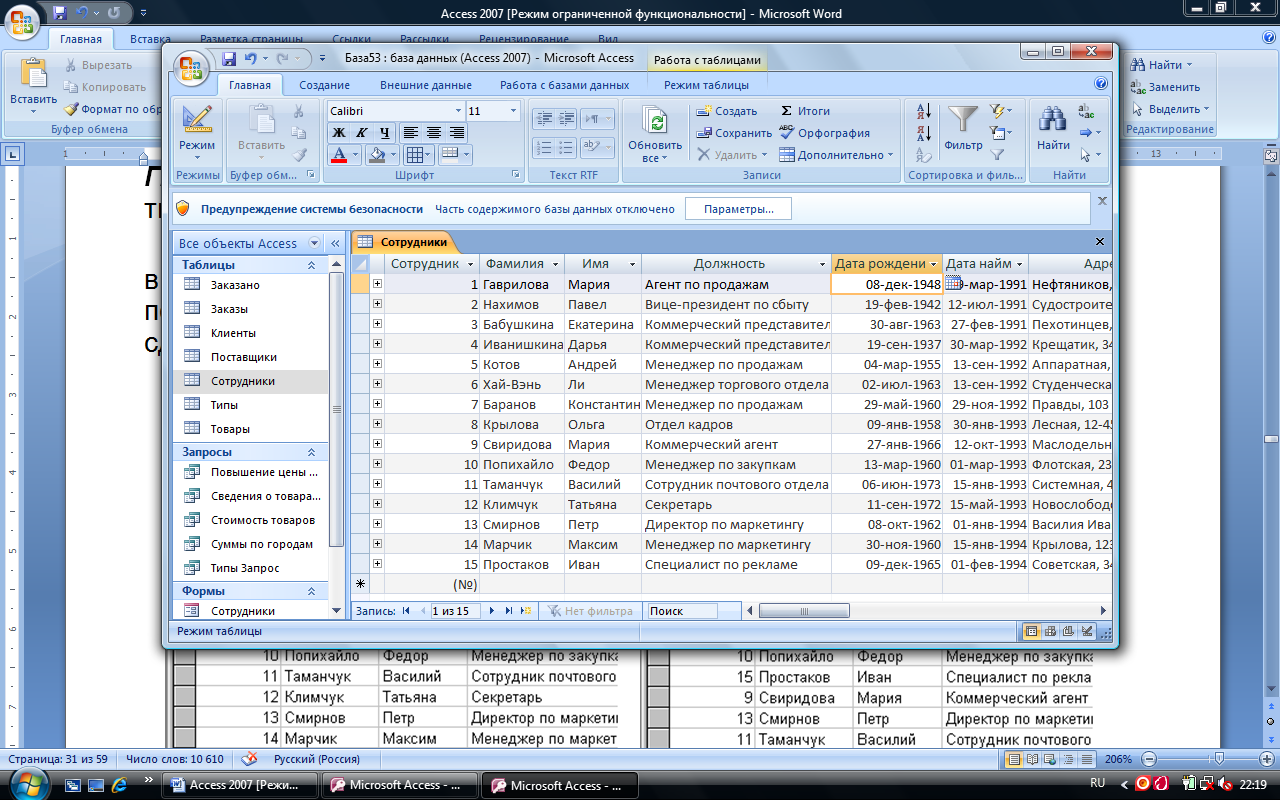Align text left in Access font group
This screenshot has height=800, width=1280.
410,133
